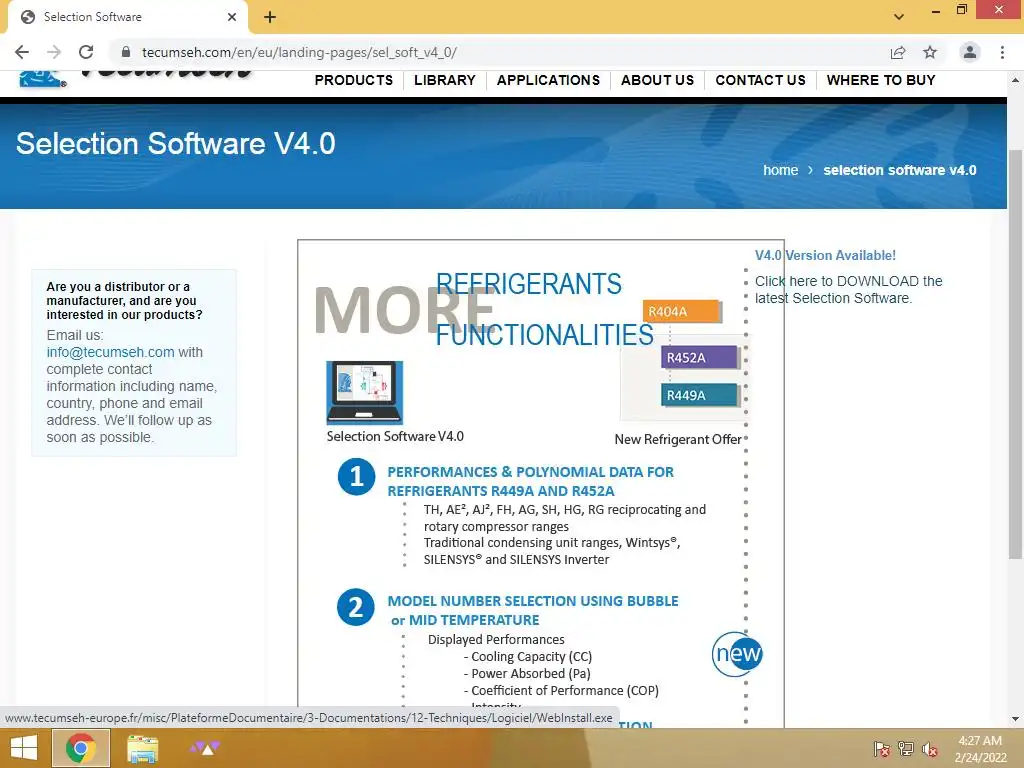
Task: Click the number 1 circle icon
Action: 357,477
